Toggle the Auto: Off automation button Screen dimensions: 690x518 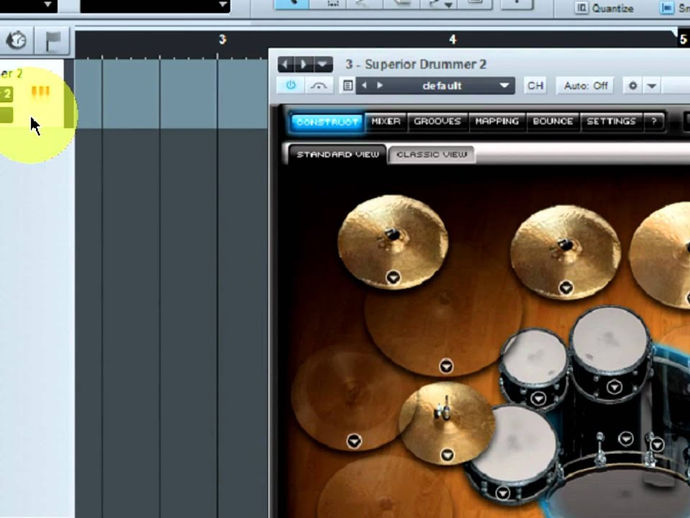585,85
